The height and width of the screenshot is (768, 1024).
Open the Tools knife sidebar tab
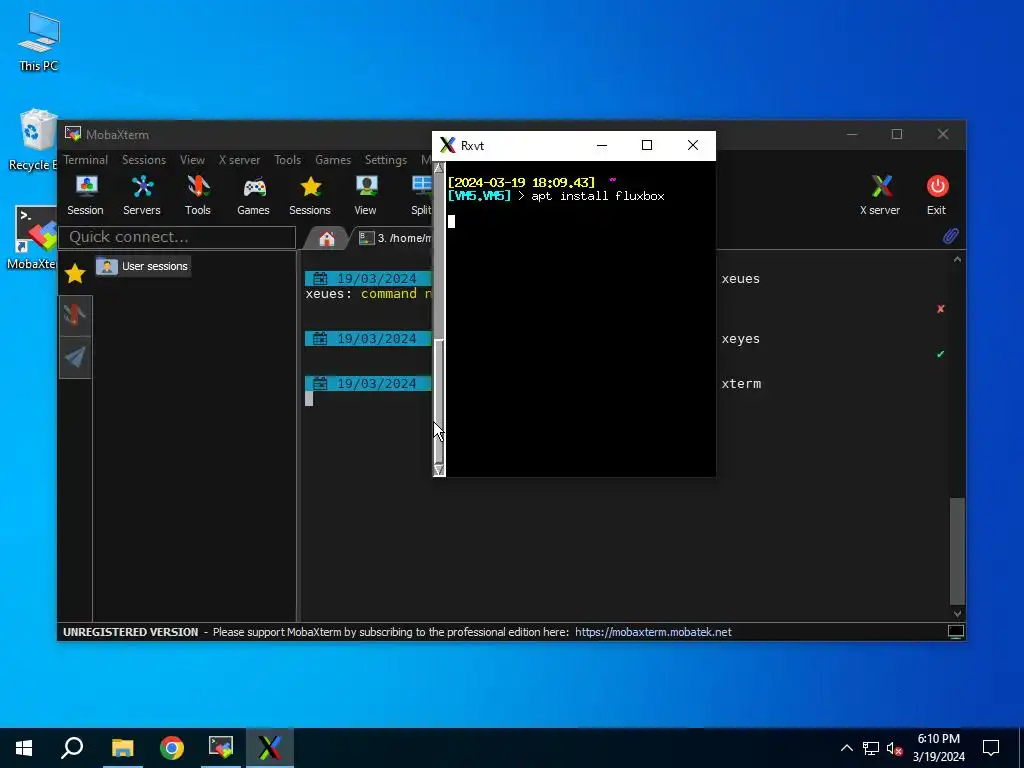coord(75,315)
